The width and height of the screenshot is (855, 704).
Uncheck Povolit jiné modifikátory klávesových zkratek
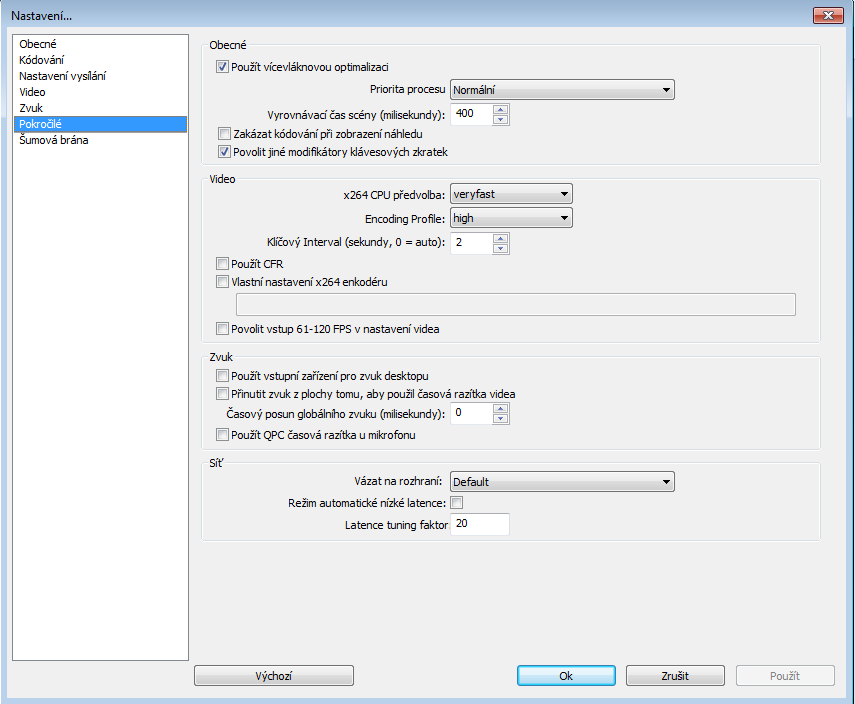point(224,152)
